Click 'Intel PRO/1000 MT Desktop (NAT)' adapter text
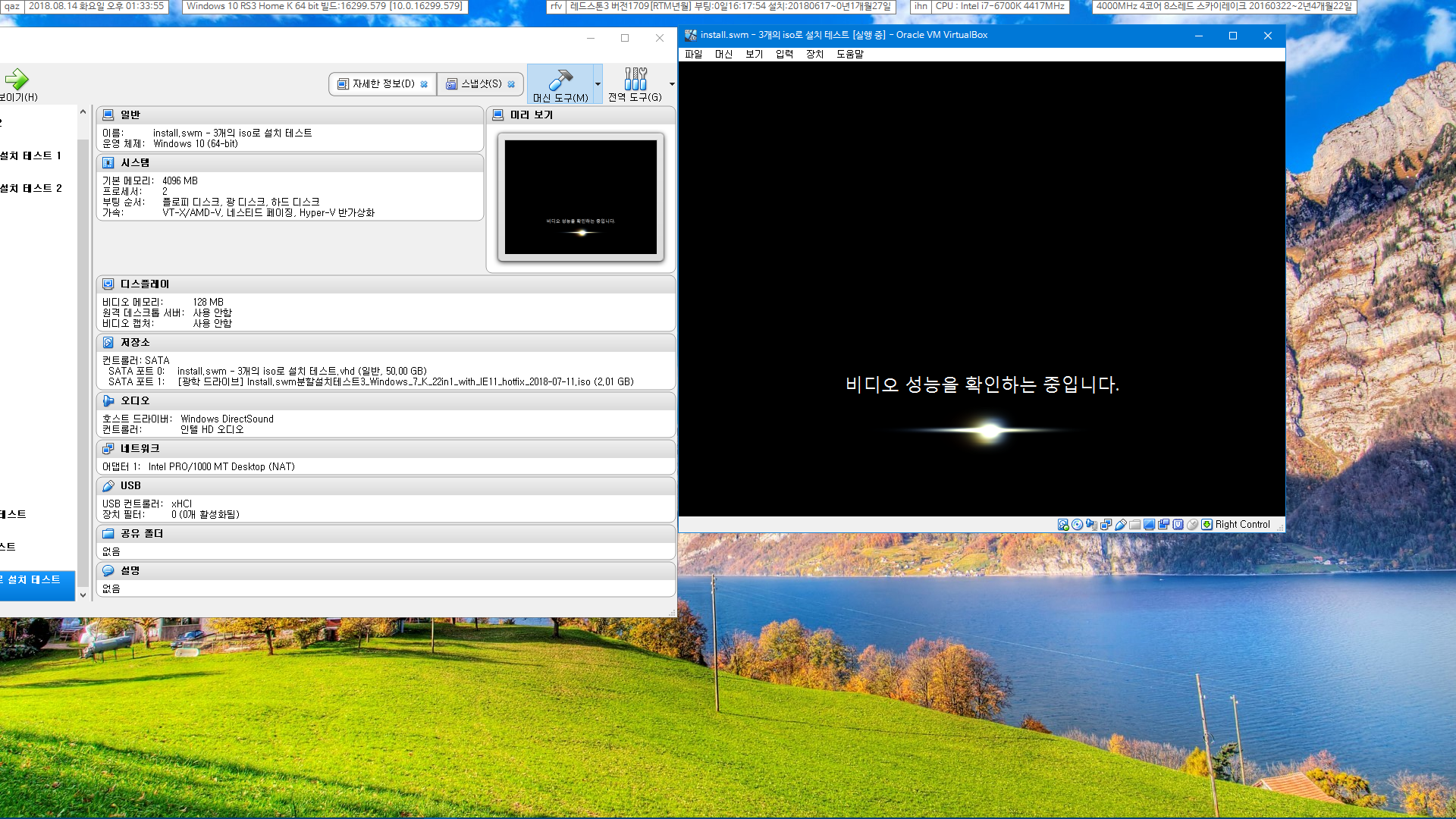 221,466
